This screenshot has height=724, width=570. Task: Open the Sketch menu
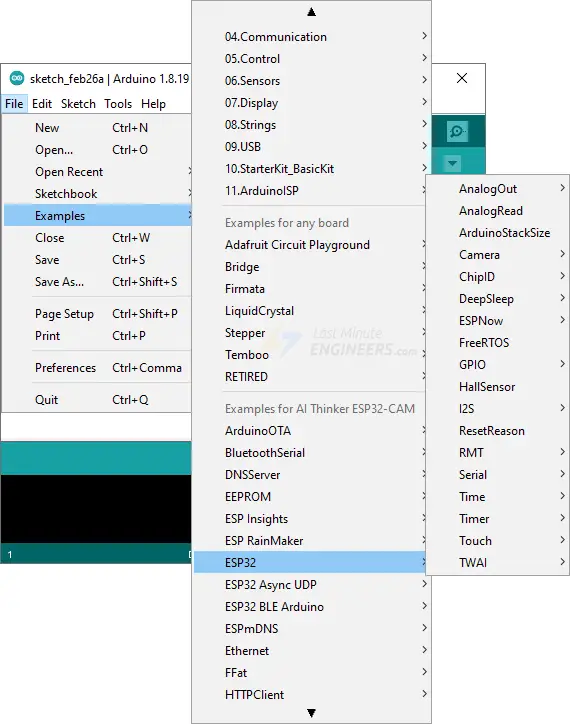click(78, 104)
